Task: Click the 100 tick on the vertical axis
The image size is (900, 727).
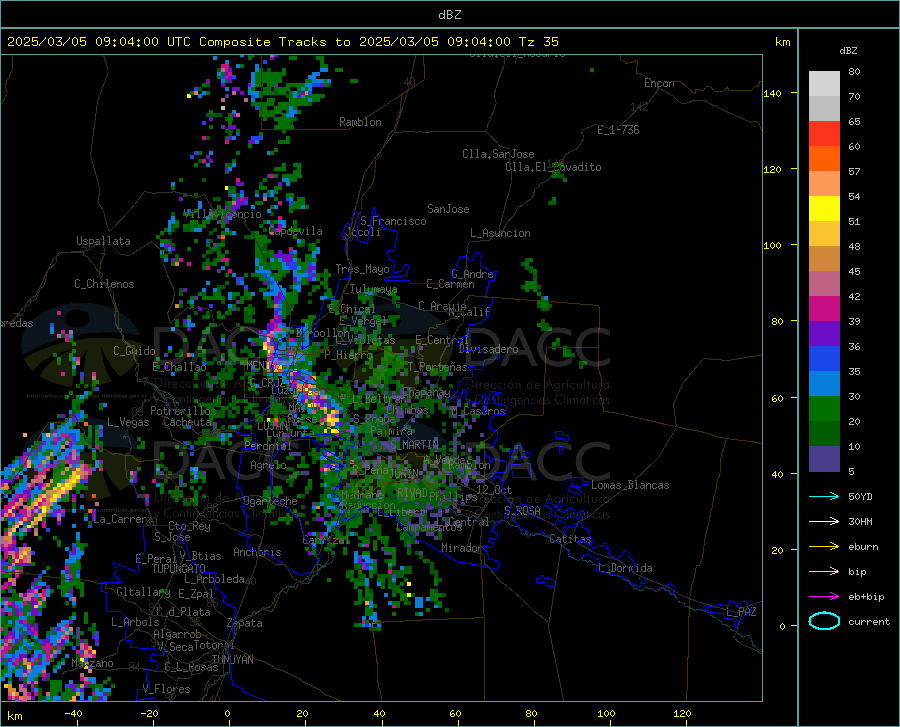Action: 772,245
